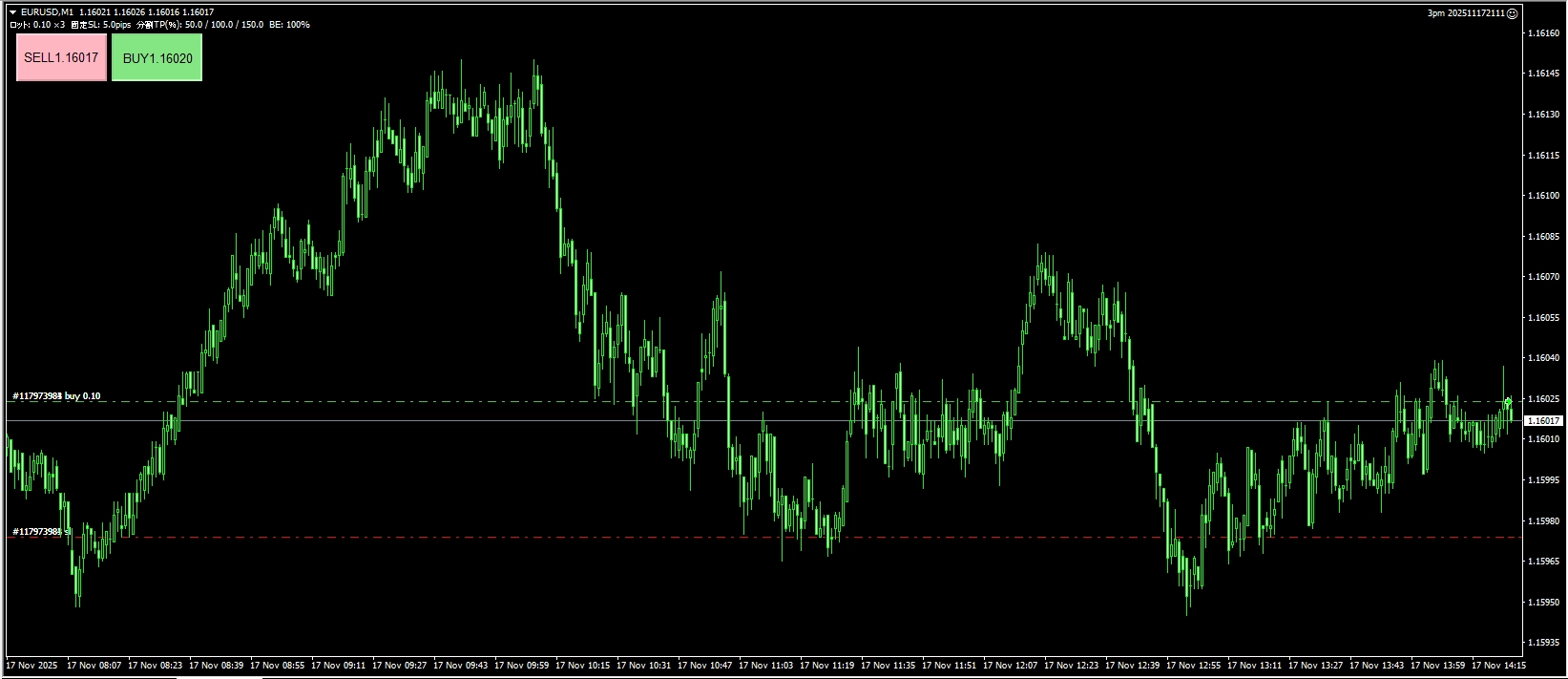Click the 'BE: 100%' info text
Image resolution: width=1568 pixels, height=679 pixels.
click(x=290, y=25)
